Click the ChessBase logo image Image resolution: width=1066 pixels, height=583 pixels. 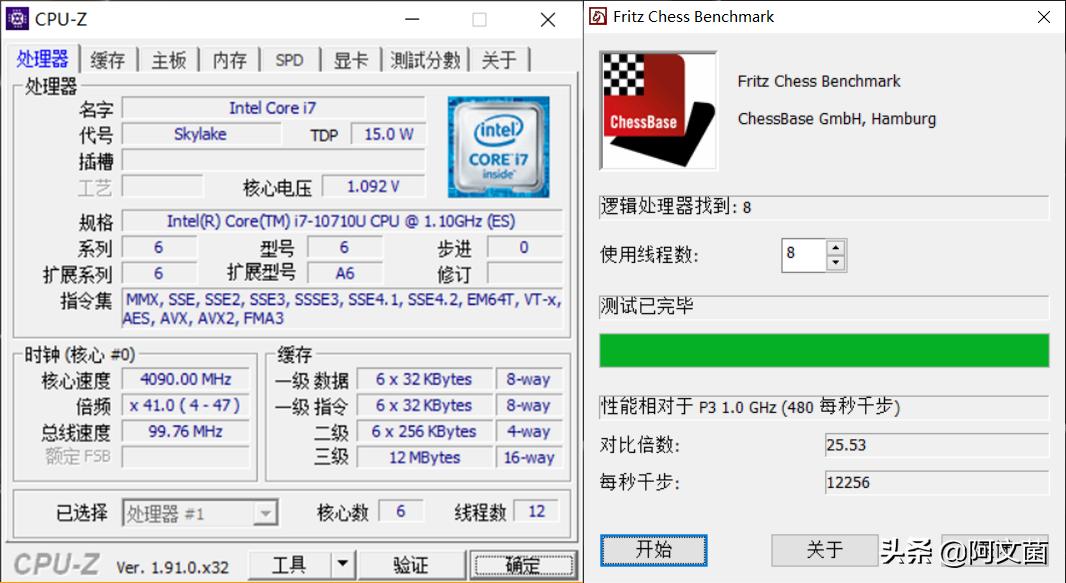click(x=657, y=108)
